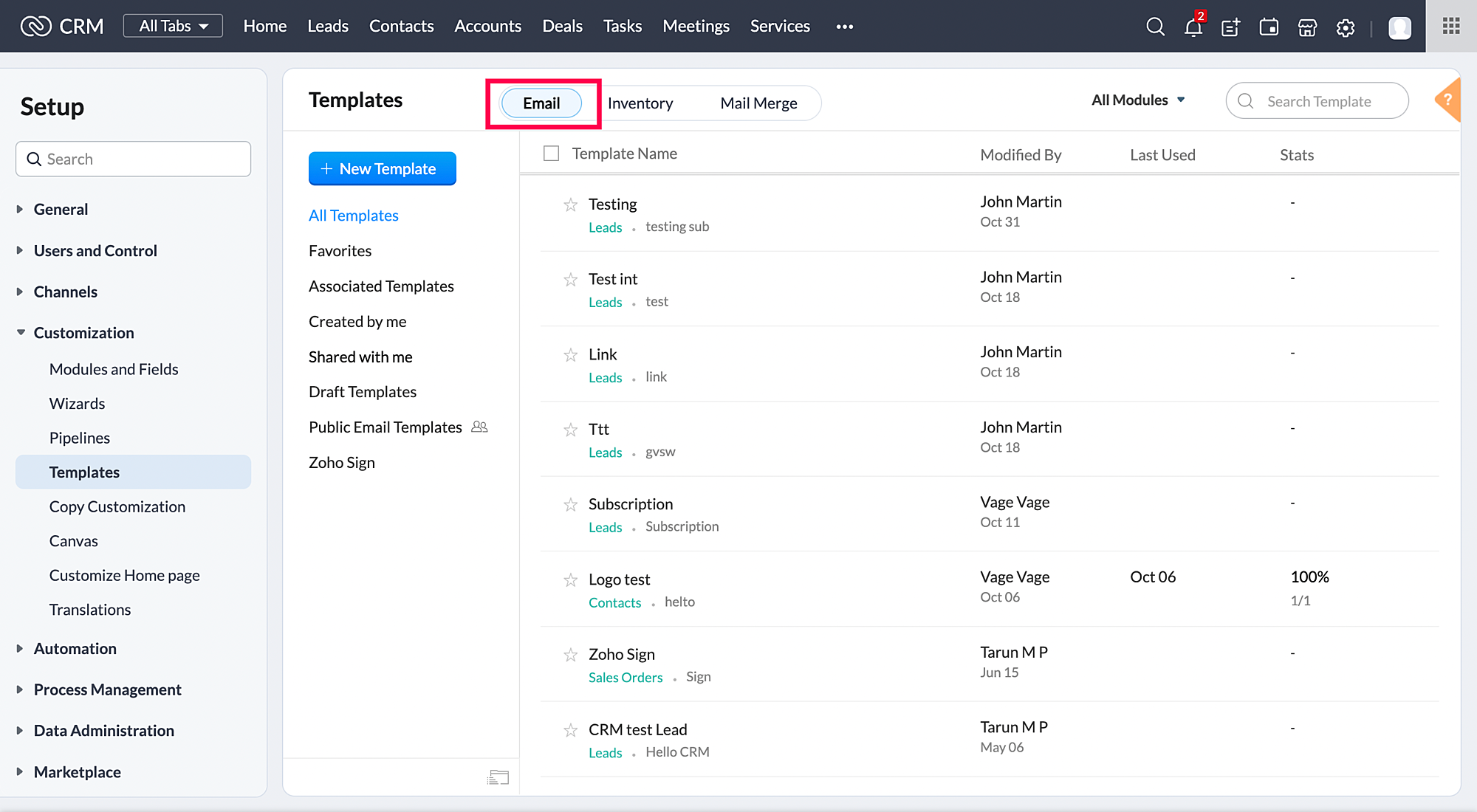1477x812 pixels.
Task: Open the global search magnifier icon
Action: coord(1155,27)
